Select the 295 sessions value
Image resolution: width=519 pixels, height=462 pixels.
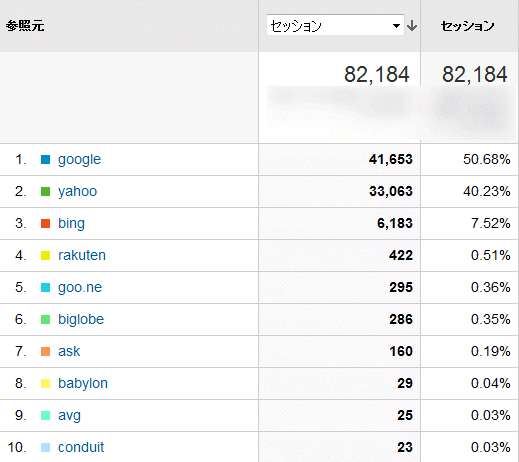pyautogui.click(x=401, y=288)
